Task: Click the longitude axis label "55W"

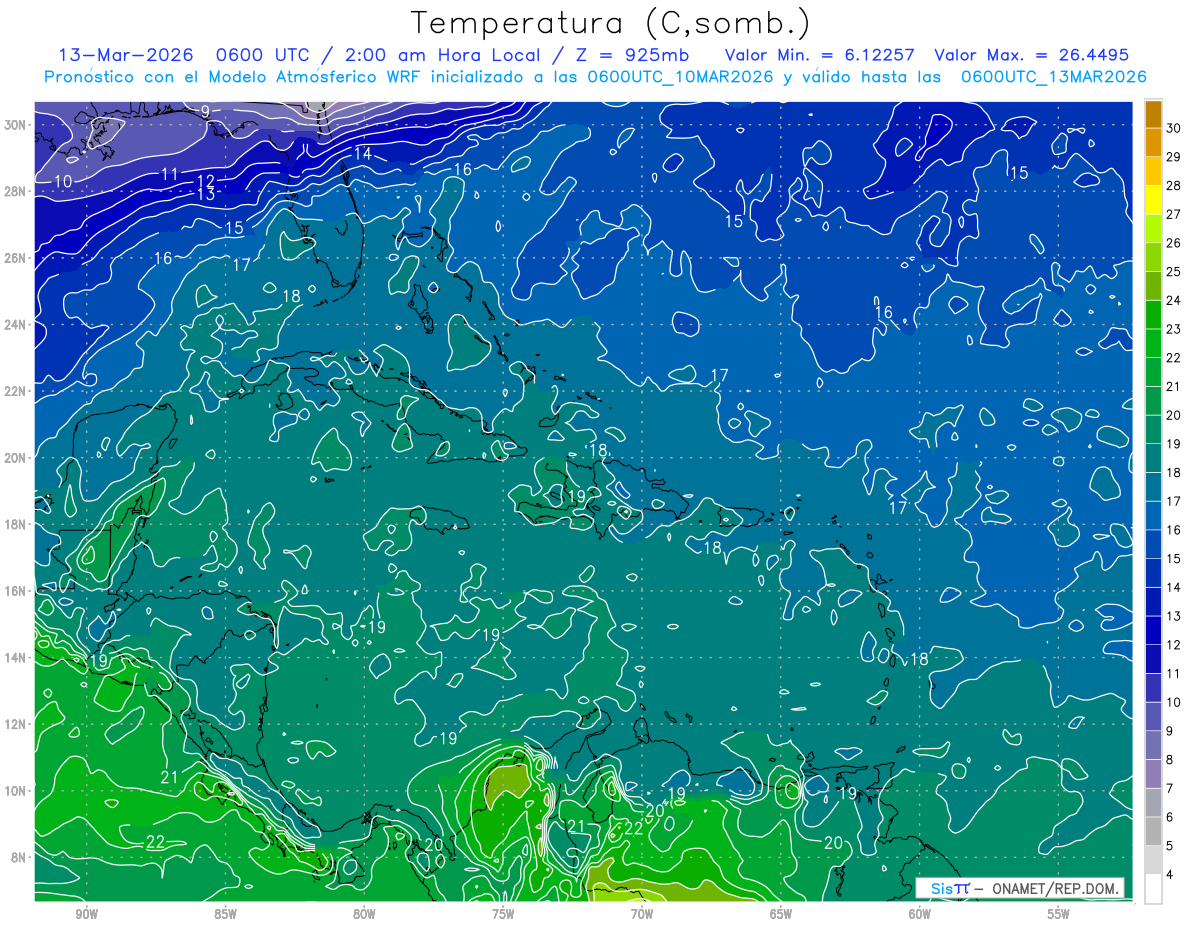Action: (x=1059, y=914)
